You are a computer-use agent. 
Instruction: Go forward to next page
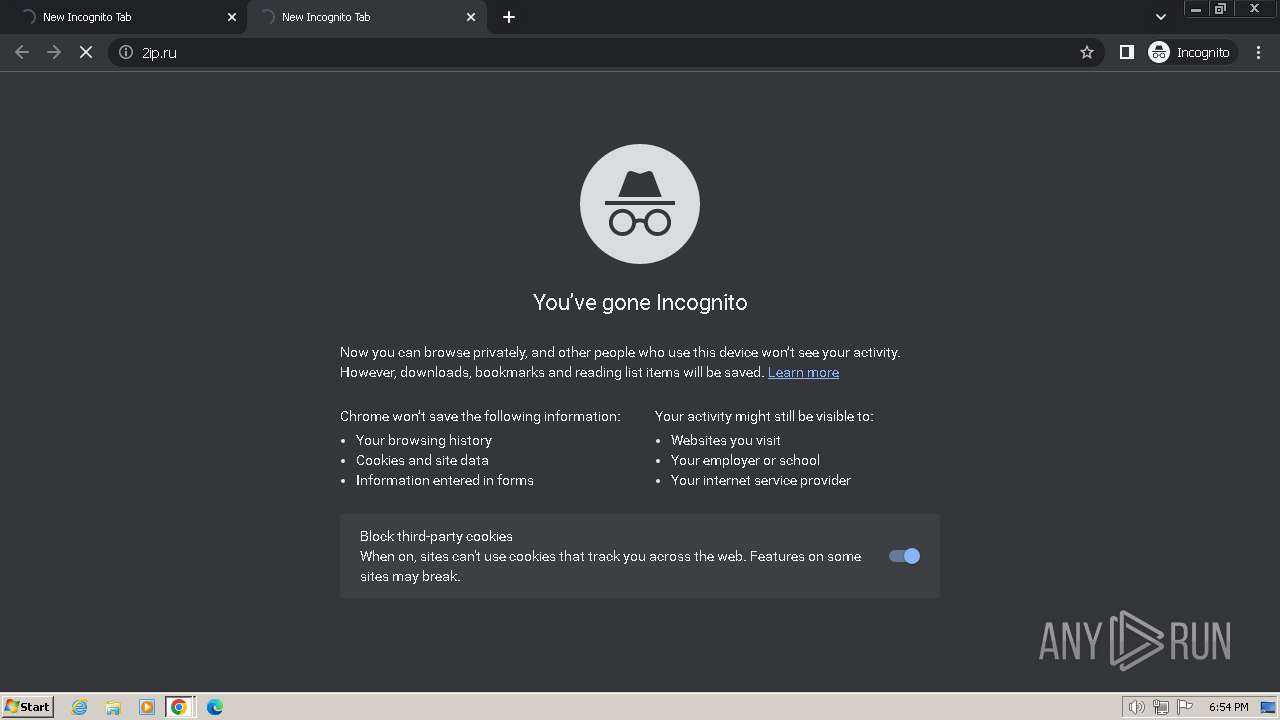click(x=54, y=52)
